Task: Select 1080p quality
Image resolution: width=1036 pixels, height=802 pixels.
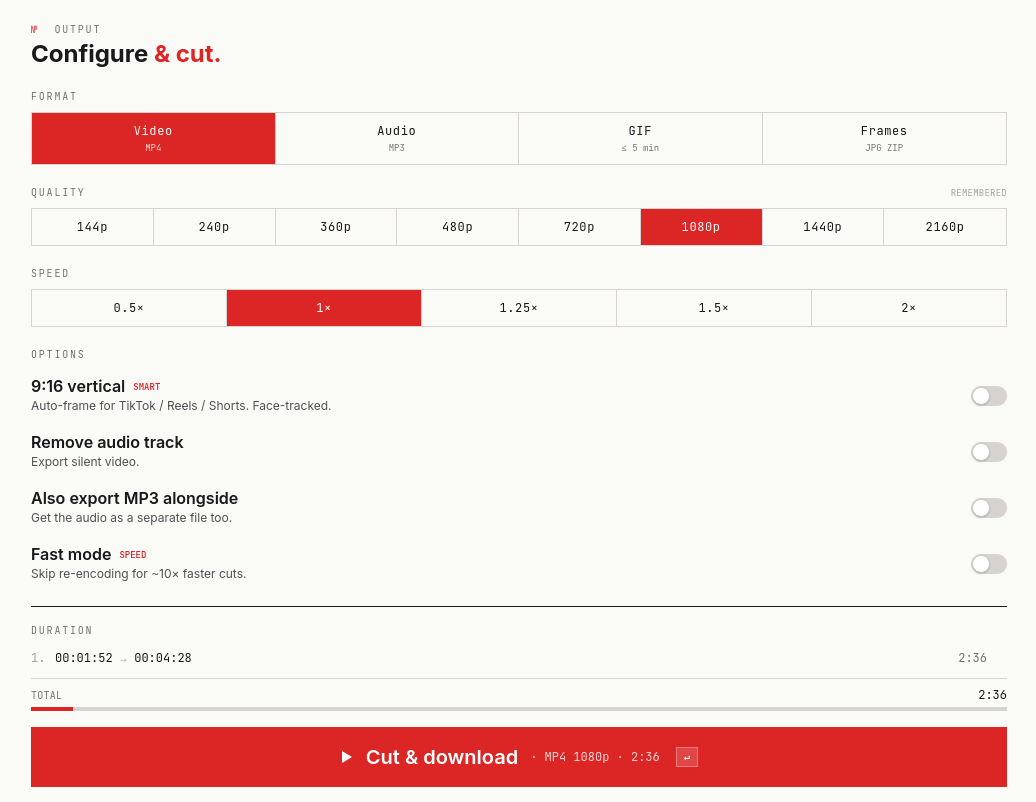Action: (701, 227)
